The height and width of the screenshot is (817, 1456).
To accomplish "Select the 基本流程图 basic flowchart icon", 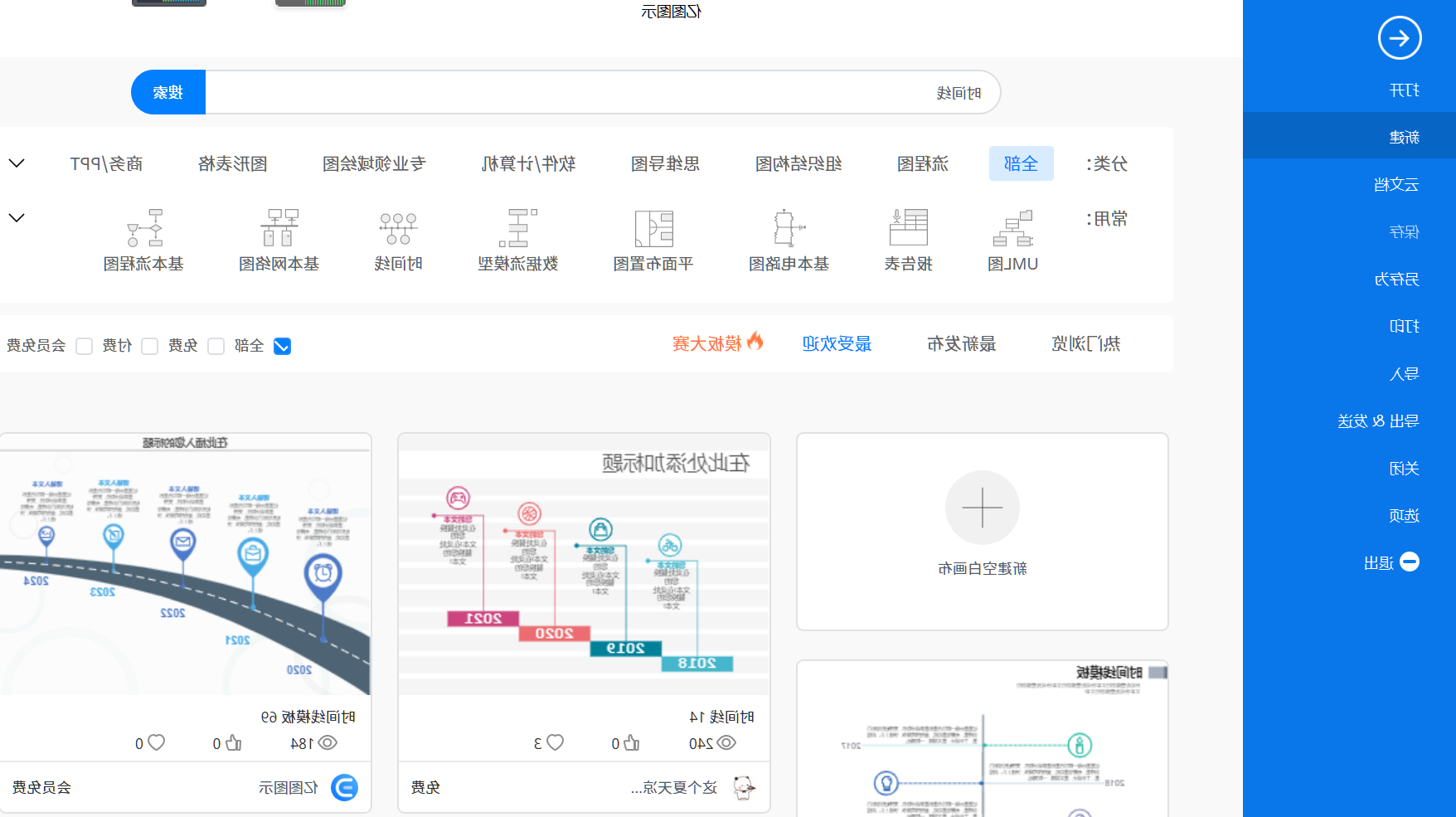I will (x=143, y=228).
